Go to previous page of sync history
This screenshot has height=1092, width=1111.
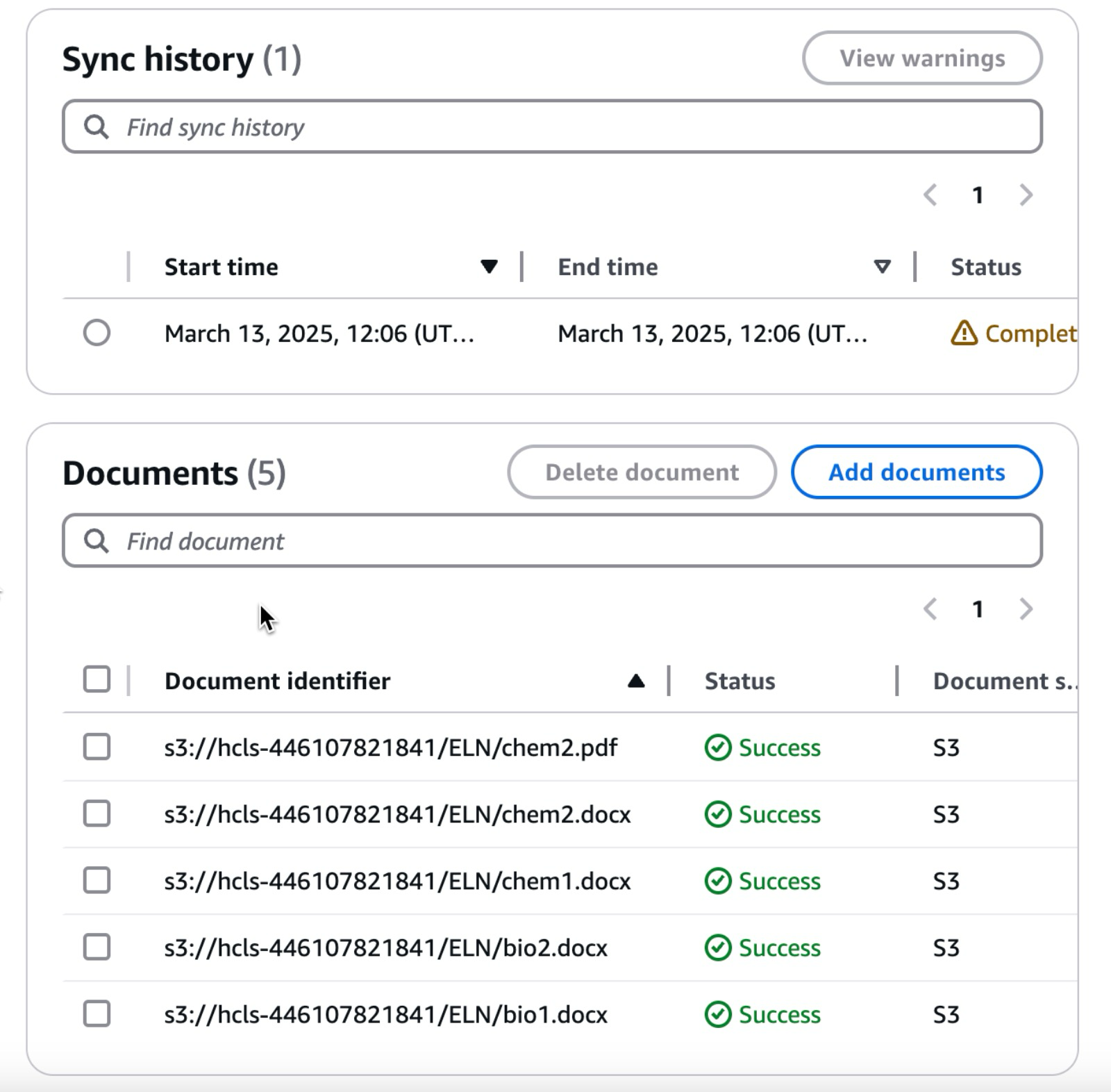[930, 195]
